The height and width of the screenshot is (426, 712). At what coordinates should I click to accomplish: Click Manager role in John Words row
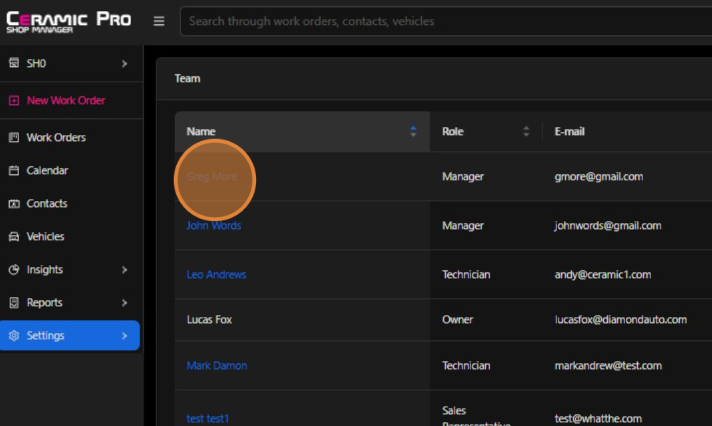point(463,226)
